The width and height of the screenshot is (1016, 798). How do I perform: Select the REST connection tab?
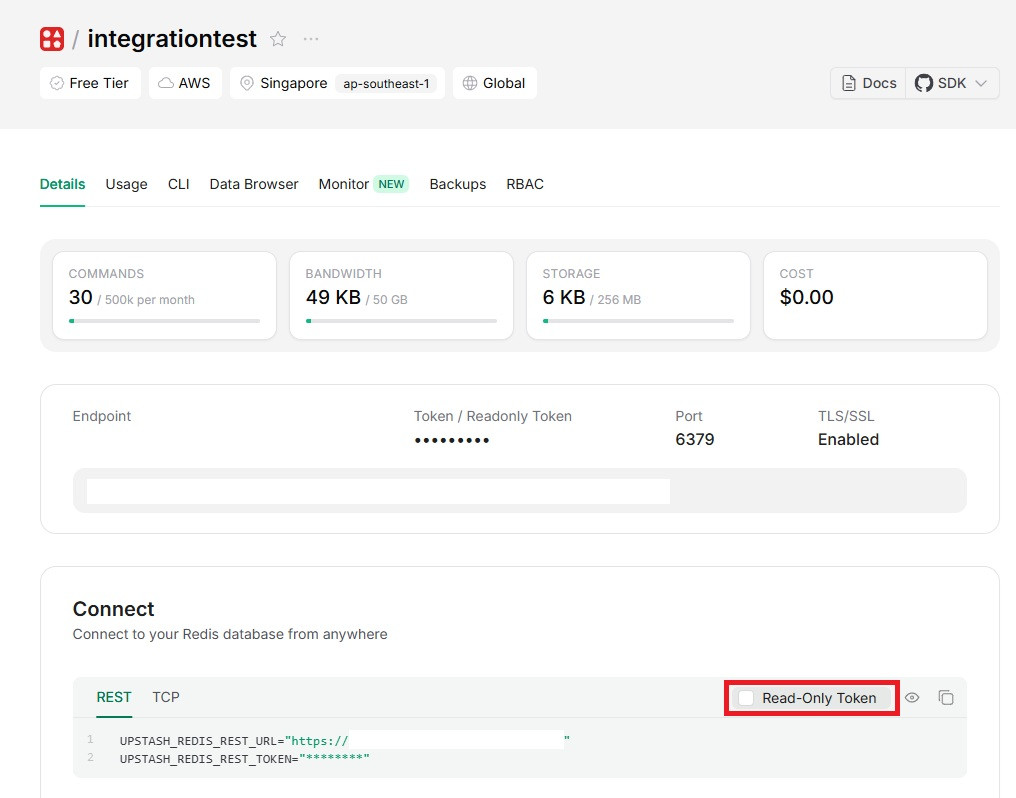(114, 698)
